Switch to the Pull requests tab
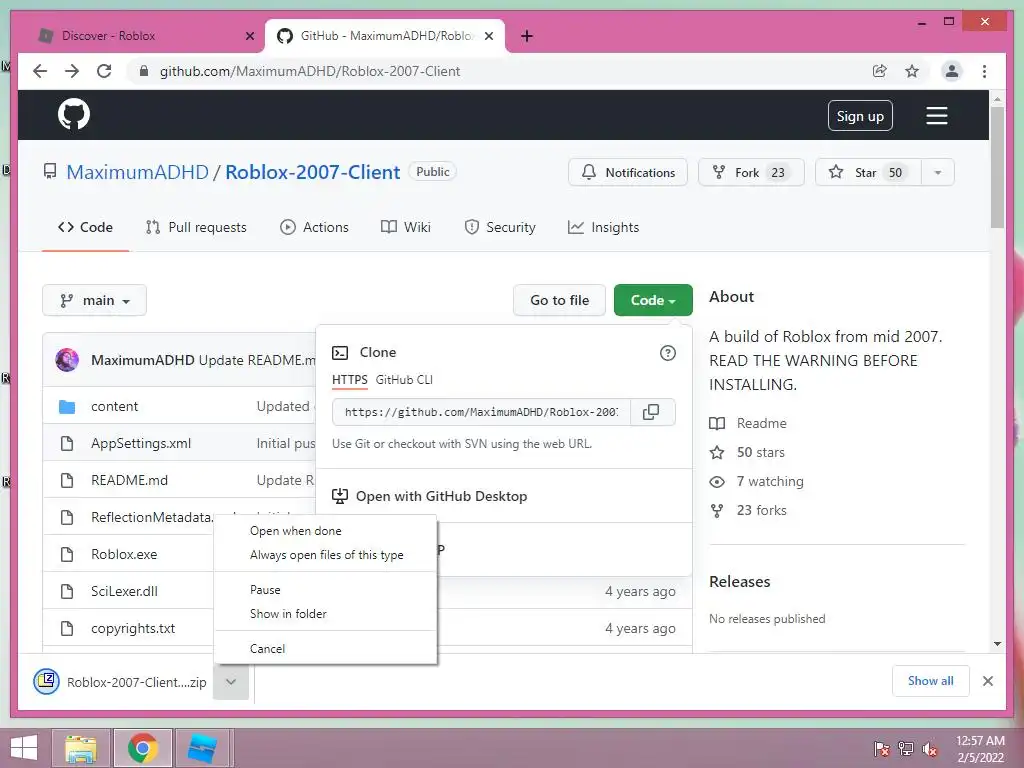The height and width of the screenshot is (768, 1024). click(196, 227)
